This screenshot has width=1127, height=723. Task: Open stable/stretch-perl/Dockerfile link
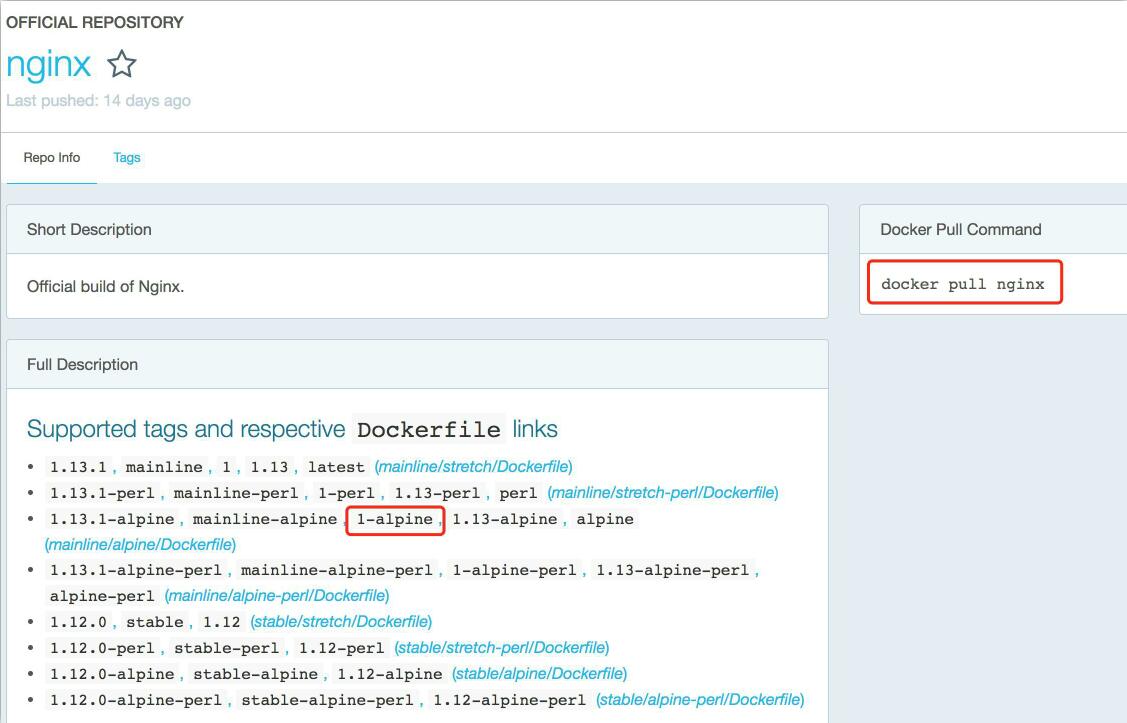pyautogui.click(x=502, y=648)
